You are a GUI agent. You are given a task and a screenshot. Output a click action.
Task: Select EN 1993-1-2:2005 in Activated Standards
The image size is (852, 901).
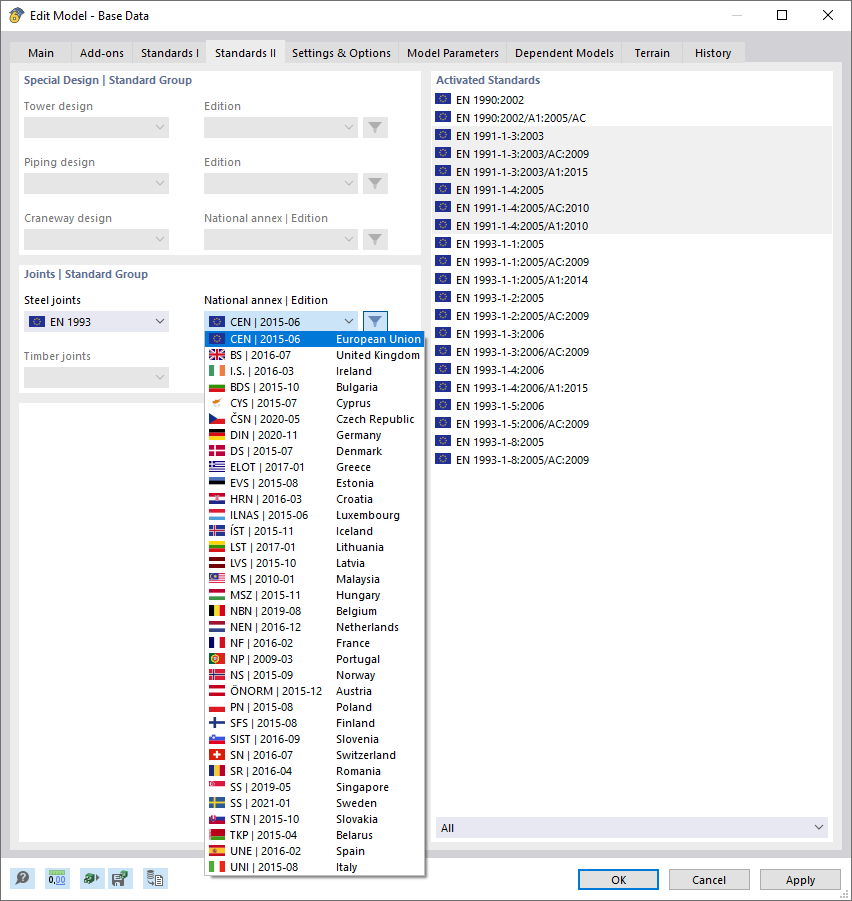[632, 298]
